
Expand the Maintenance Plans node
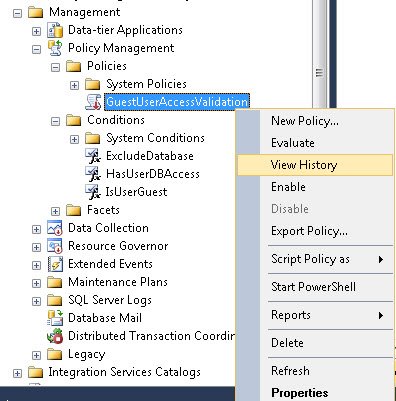click(36, 284)
